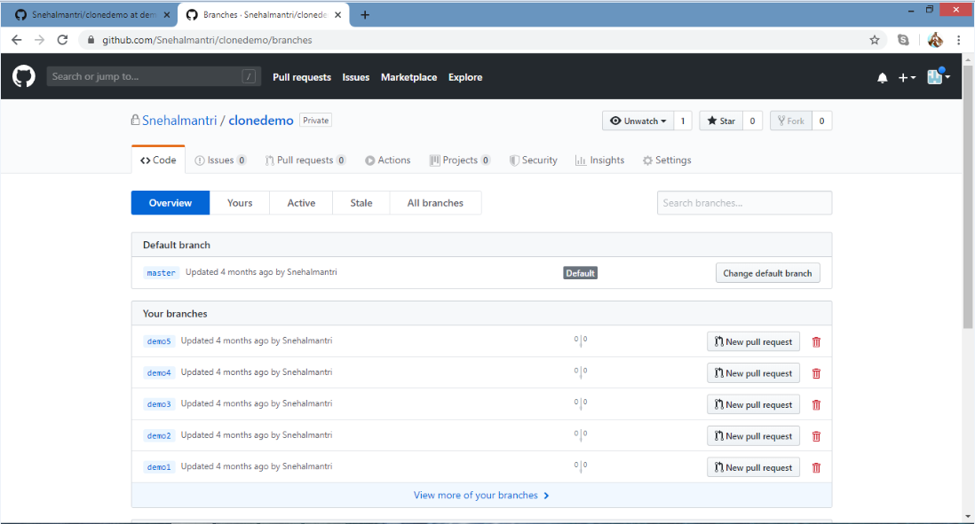Image resolution: width=975 pixels, height=524 pixels.
Task: Reload the page in the browser
Action: [62, 40]
